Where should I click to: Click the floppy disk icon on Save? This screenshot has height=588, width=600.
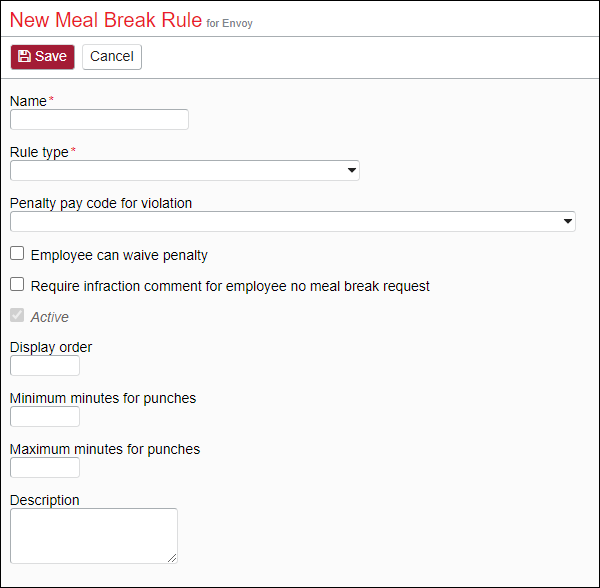tap(24, 57)
